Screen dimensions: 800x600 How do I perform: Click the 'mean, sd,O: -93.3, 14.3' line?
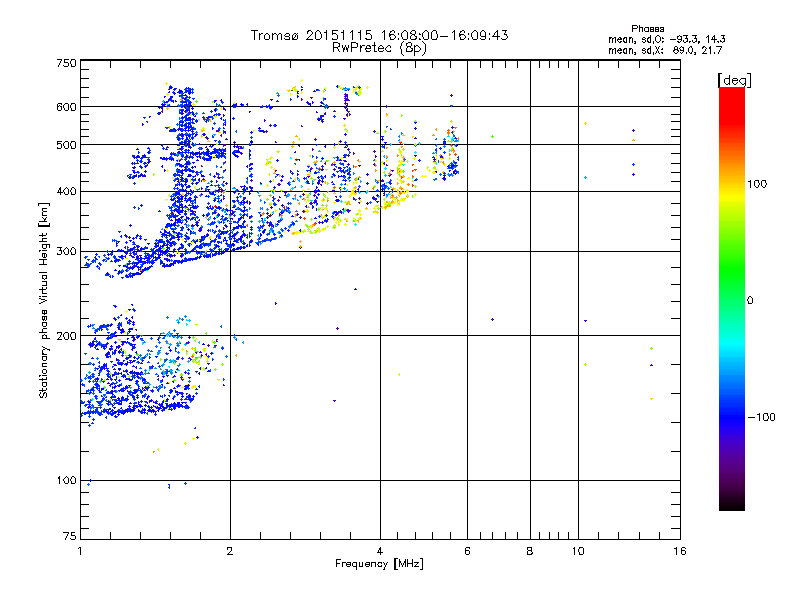click(x=666, y=39)
